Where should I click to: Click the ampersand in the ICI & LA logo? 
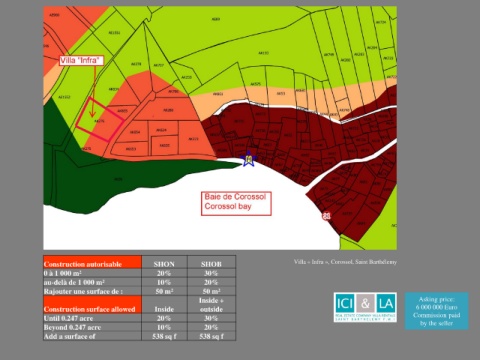click(x=365, y=304)
